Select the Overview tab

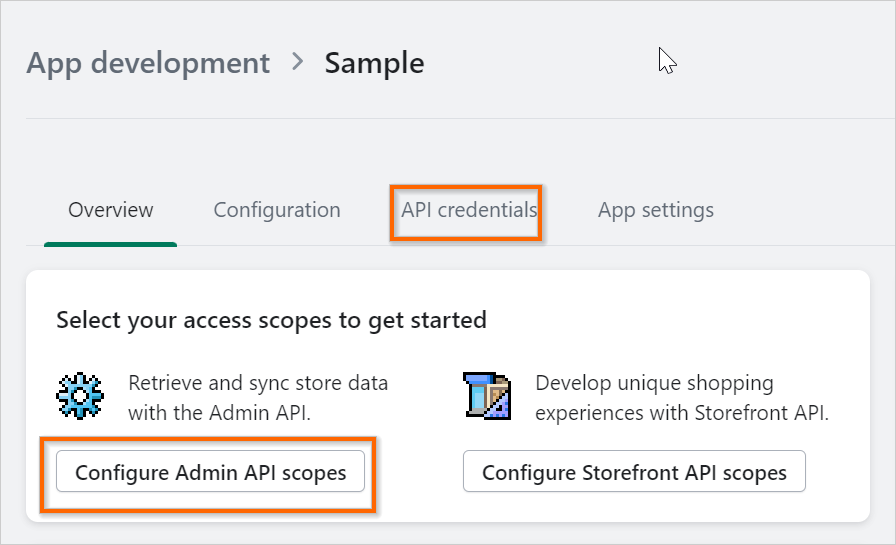coord(110,210)
